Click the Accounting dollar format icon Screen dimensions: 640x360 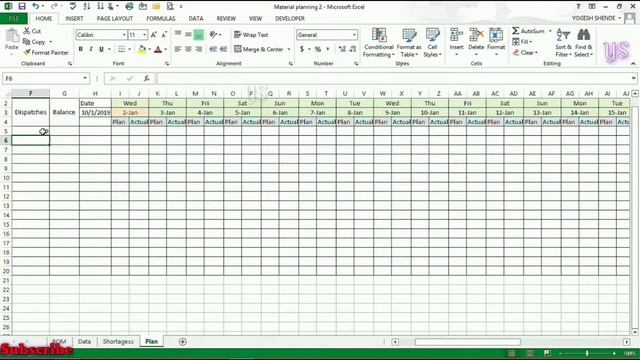pos(302,49)
